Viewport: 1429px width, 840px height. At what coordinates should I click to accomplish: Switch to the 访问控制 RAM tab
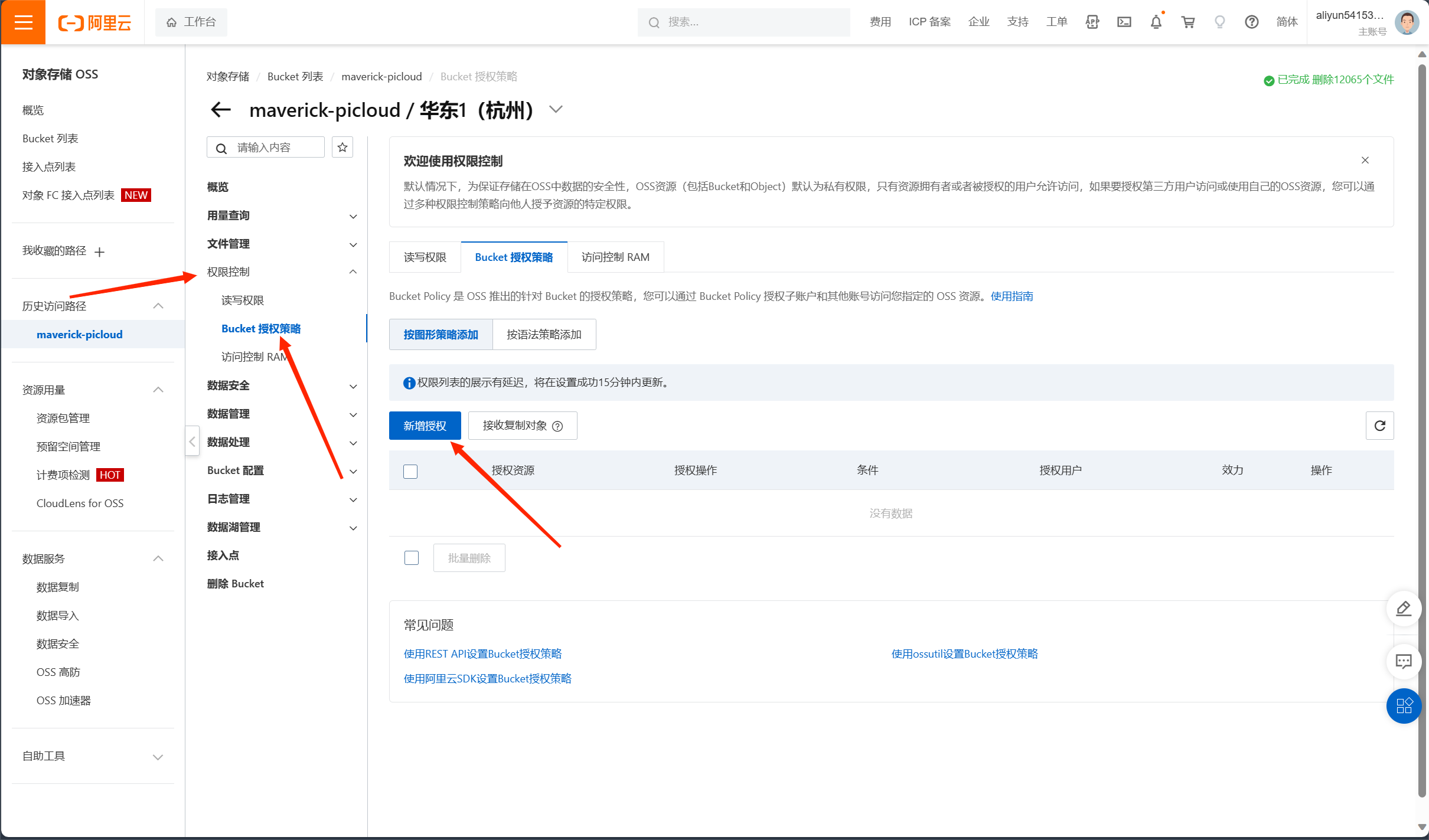tap(615, 257)
